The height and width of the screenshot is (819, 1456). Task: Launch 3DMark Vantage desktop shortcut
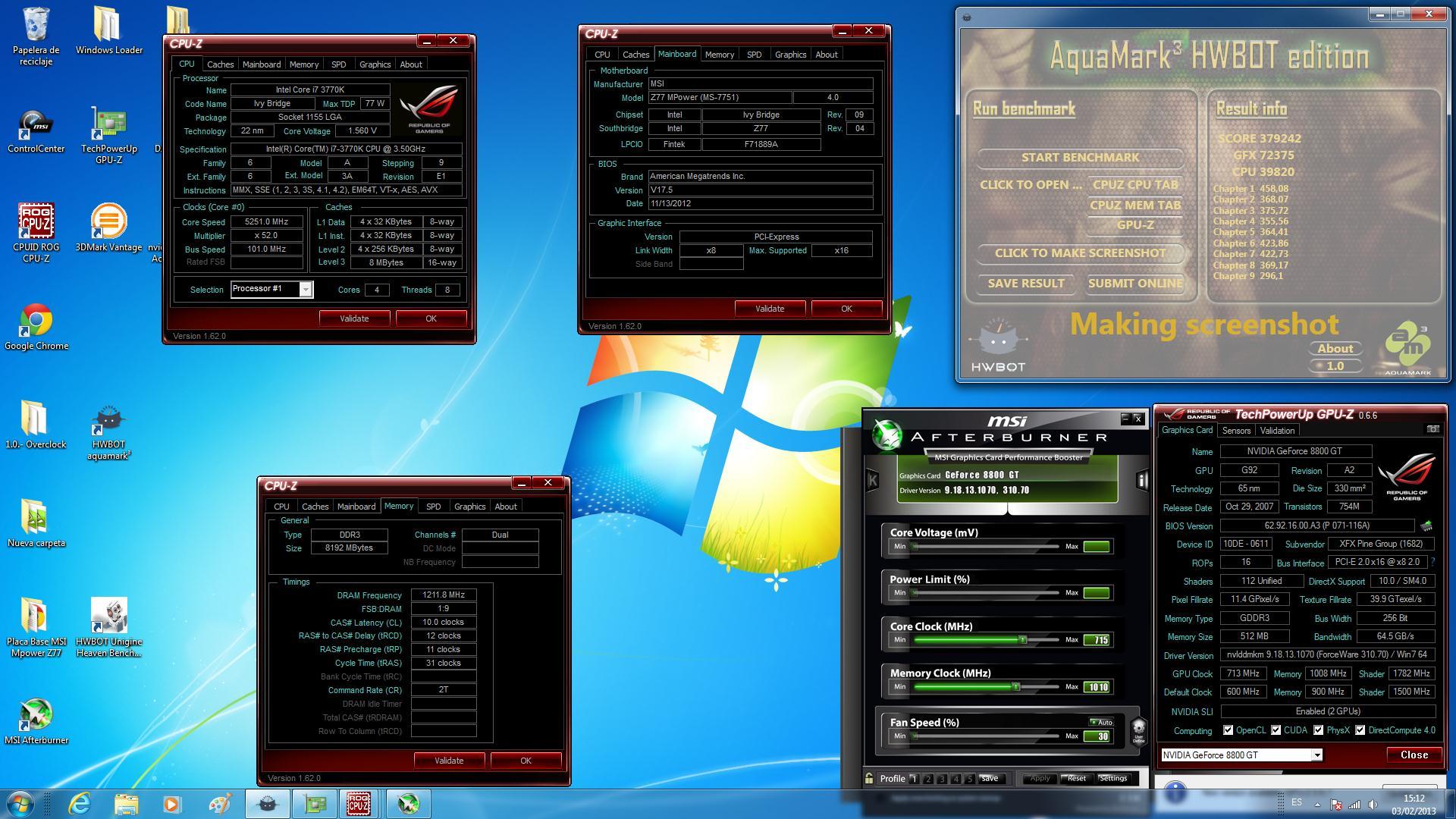(108, 227)
